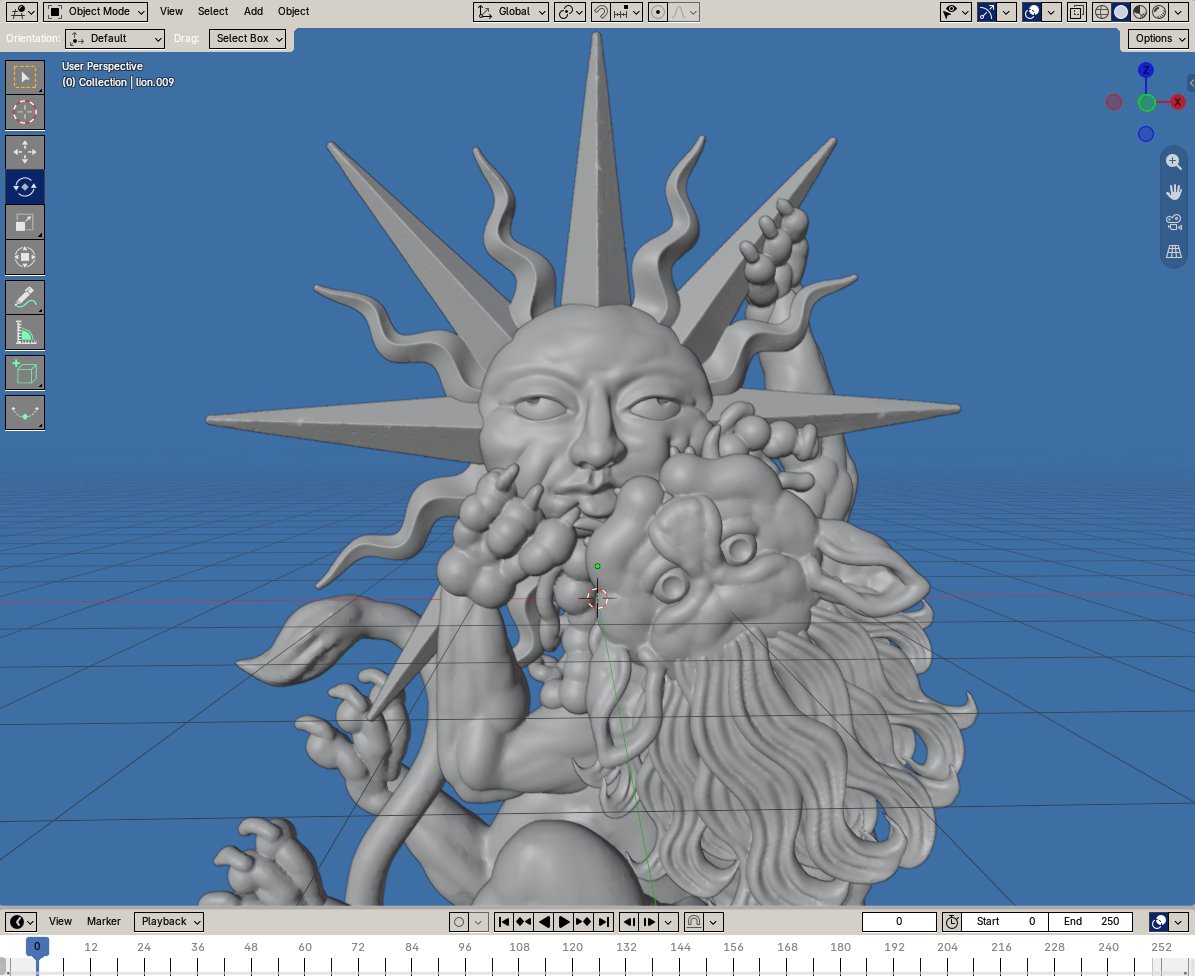This screenshot has height=976, width=1195.
Task: Activate the Annotate pencil tool
Action: [24, 297]
